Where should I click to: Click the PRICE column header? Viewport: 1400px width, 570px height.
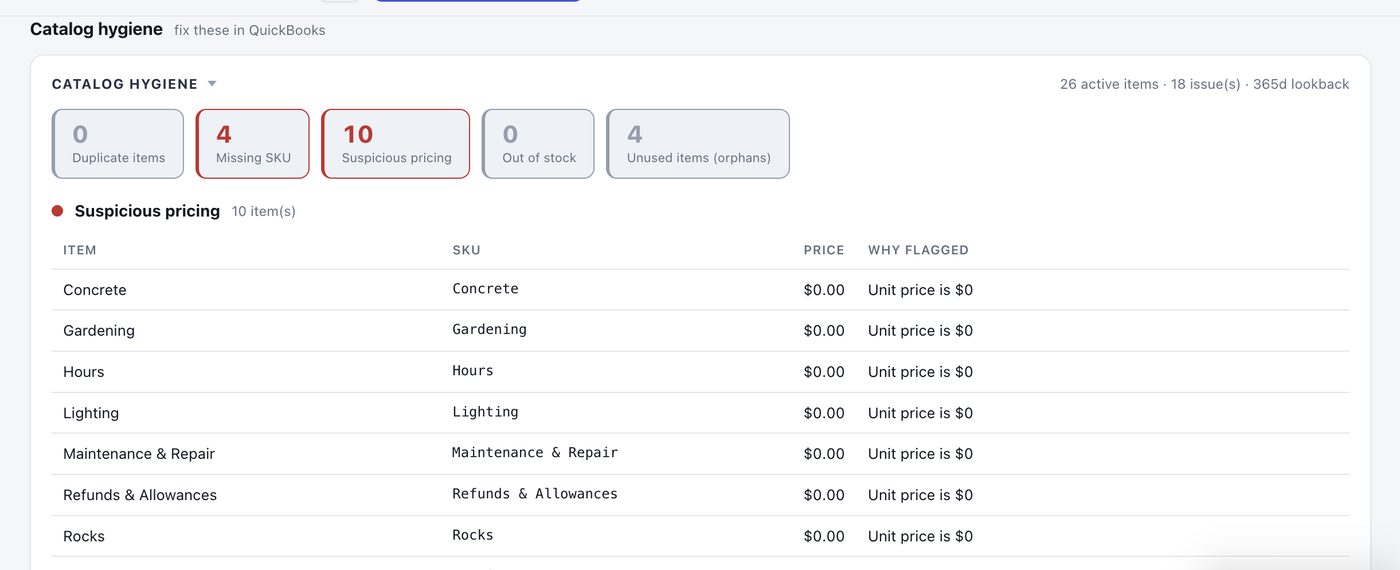(x=824, y=250)
